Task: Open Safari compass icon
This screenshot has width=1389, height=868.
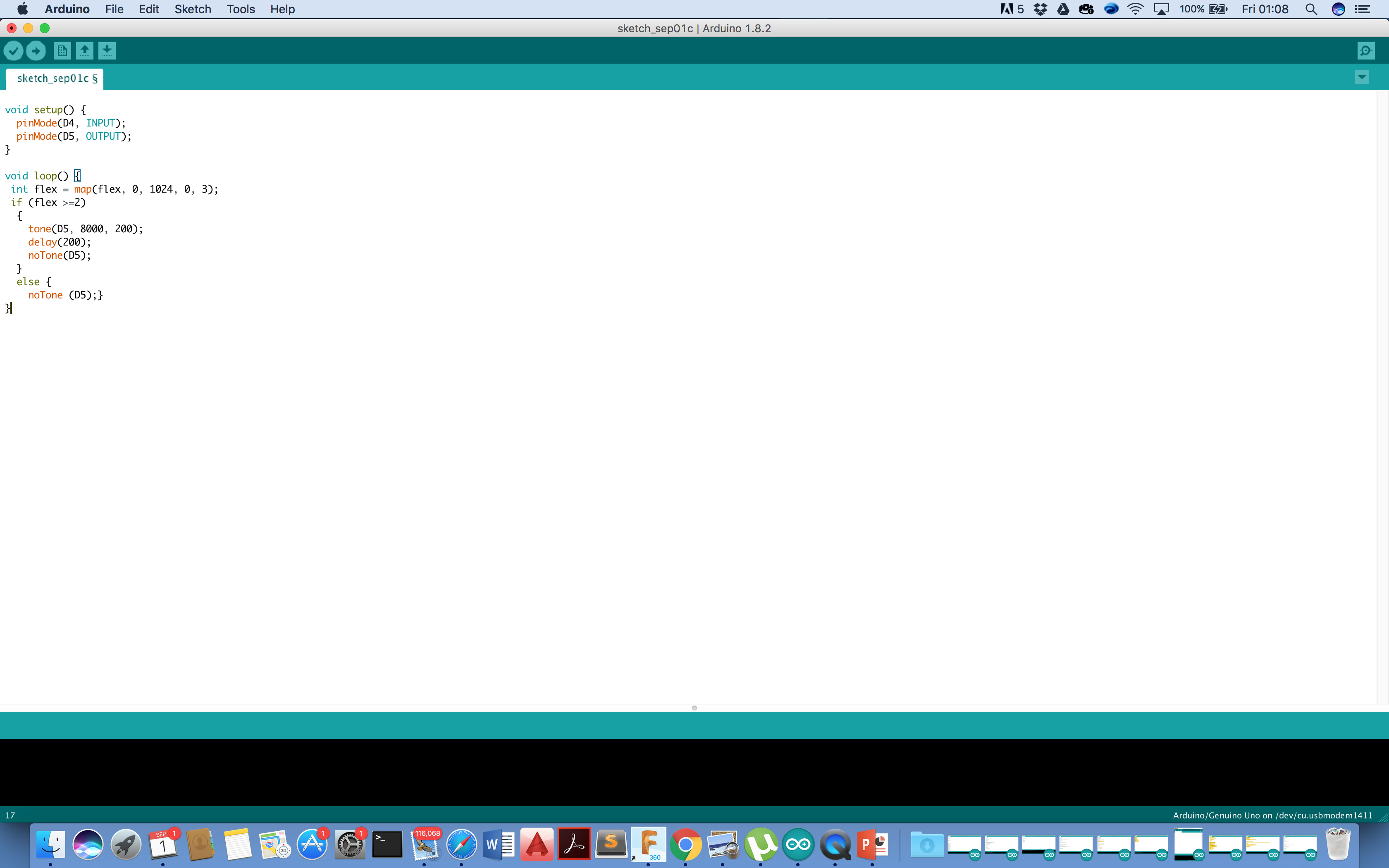Action: coord(462,844)
